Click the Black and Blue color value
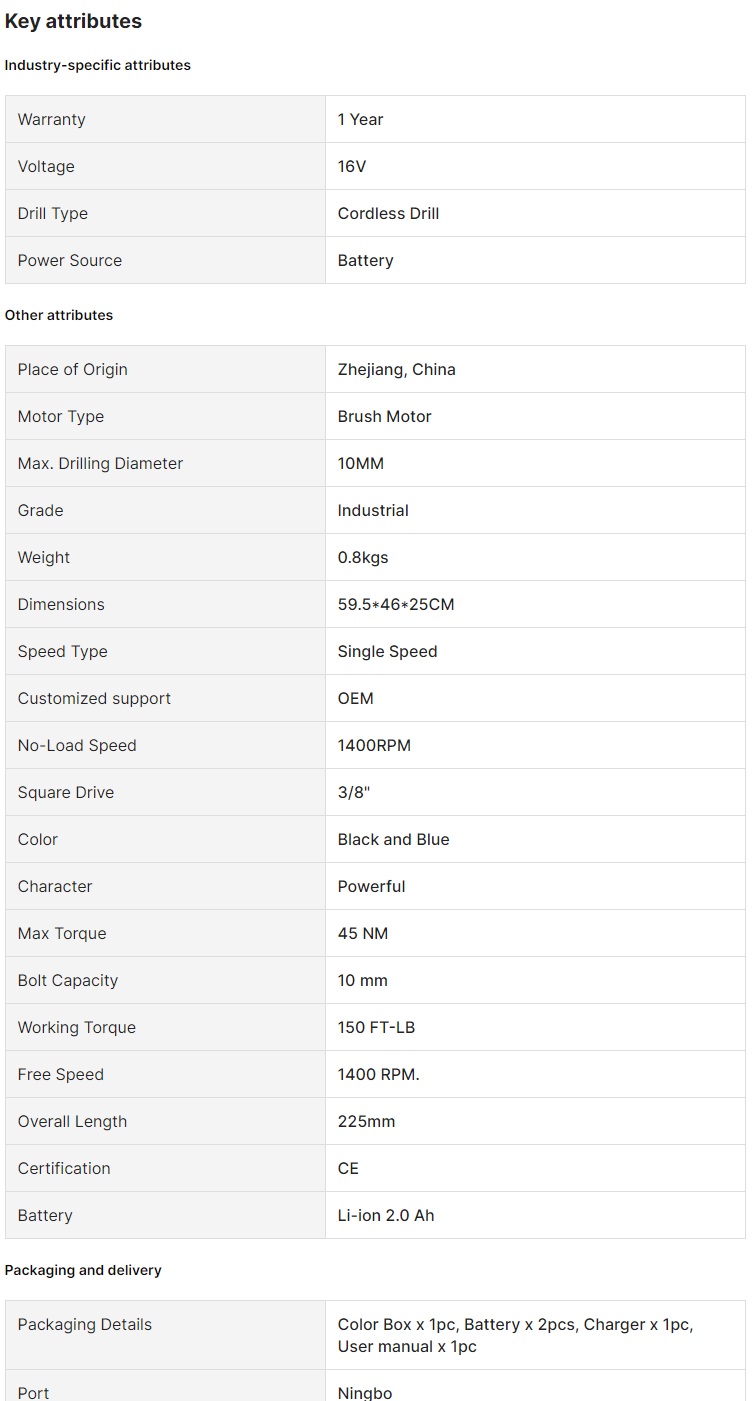The width and height of the screenshot is (754, 1401). tap(393, 839)
